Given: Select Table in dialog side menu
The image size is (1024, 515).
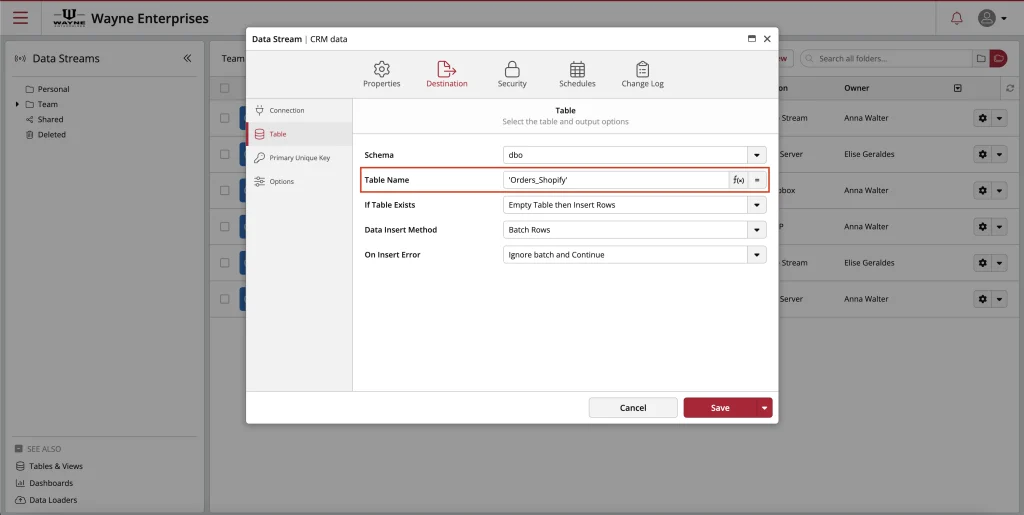Looking at the screenshot, I should pyautogui.click(x=299, y=134).
